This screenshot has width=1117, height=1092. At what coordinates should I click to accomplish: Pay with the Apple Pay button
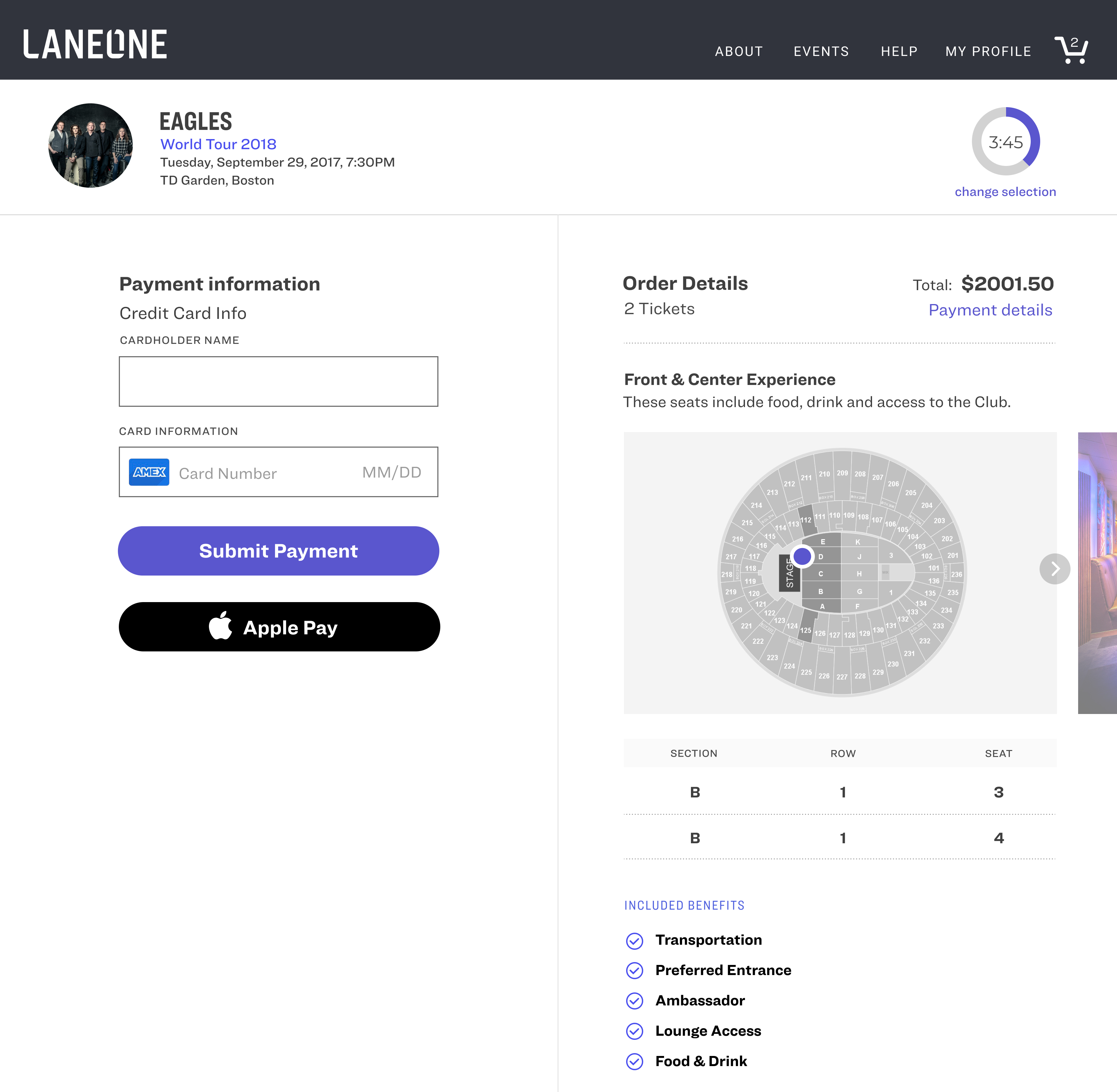pos(279,627)
